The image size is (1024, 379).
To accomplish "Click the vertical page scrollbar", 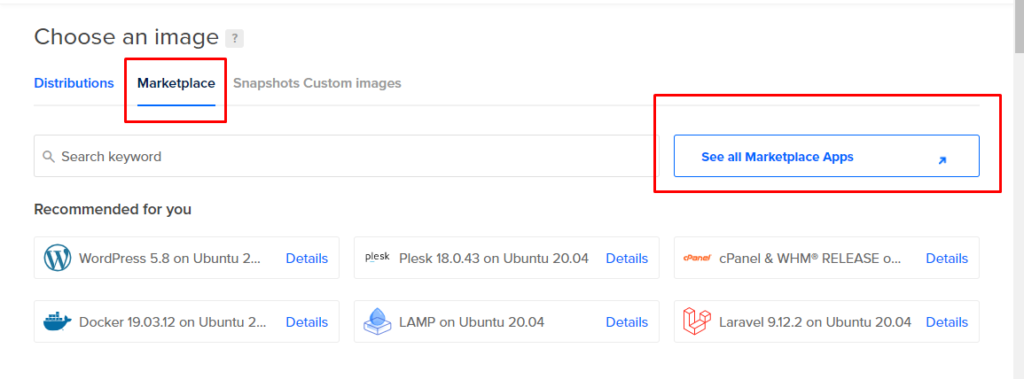I will pyautogui.click(x=1018, y=190).
